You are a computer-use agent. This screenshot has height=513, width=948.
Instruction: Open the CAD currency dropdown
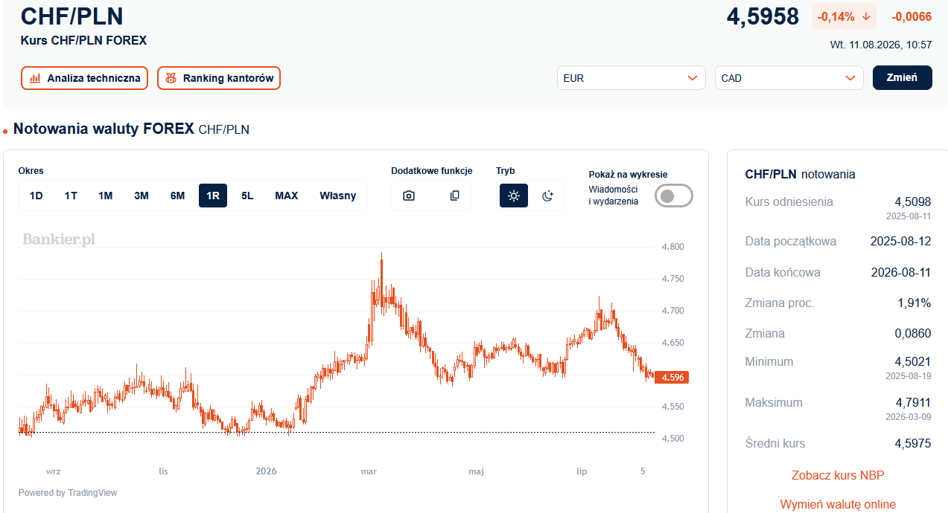788,78
